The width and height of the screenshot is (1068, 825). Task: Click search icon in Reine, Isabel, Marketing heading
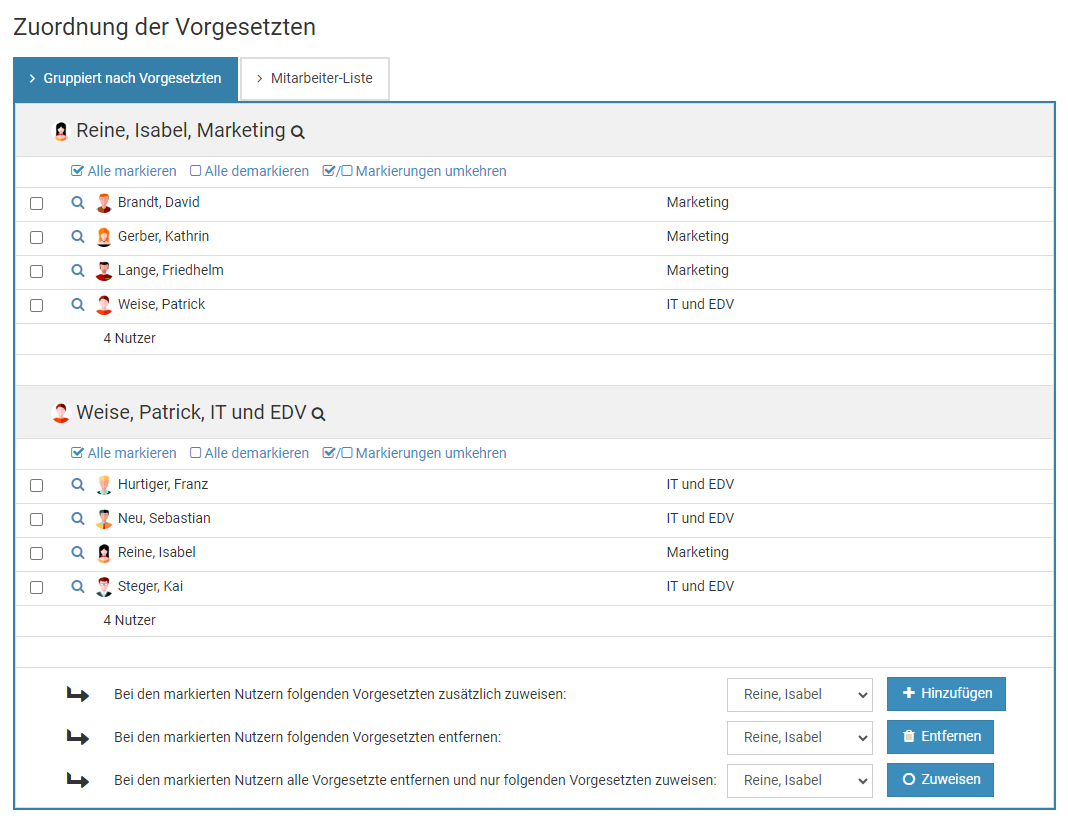click(x=297, y=132)
